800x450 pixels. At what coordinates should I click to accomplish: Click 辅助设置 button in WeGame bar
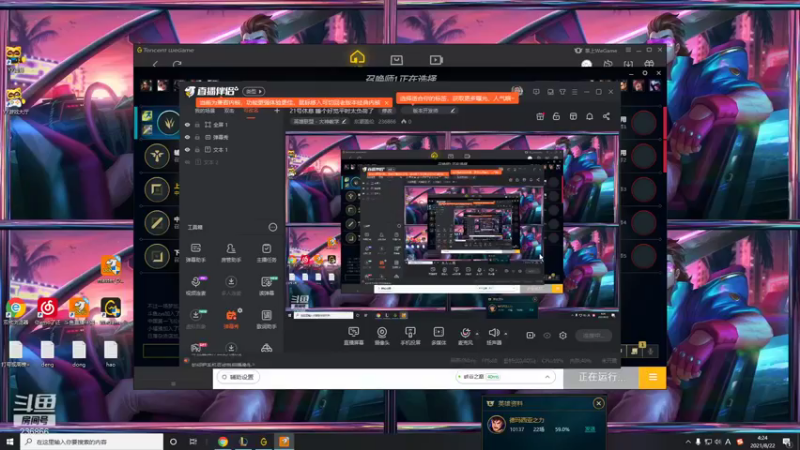point(238,377)
